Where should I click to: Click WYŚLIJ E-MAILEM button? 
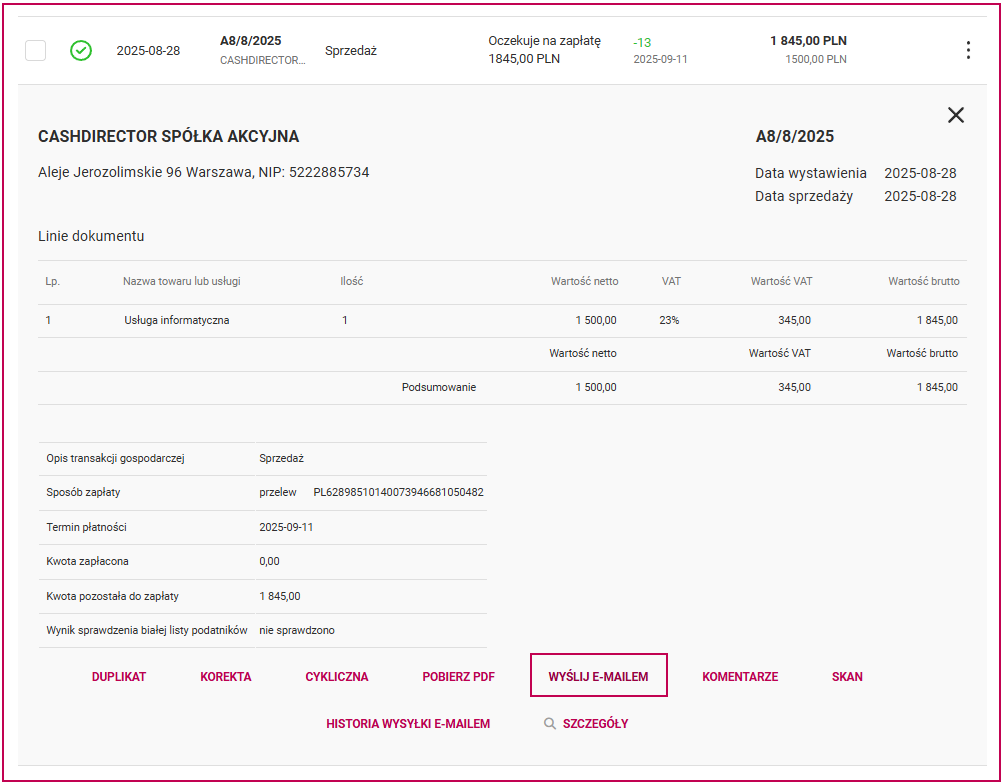click(x=599, y=675)
